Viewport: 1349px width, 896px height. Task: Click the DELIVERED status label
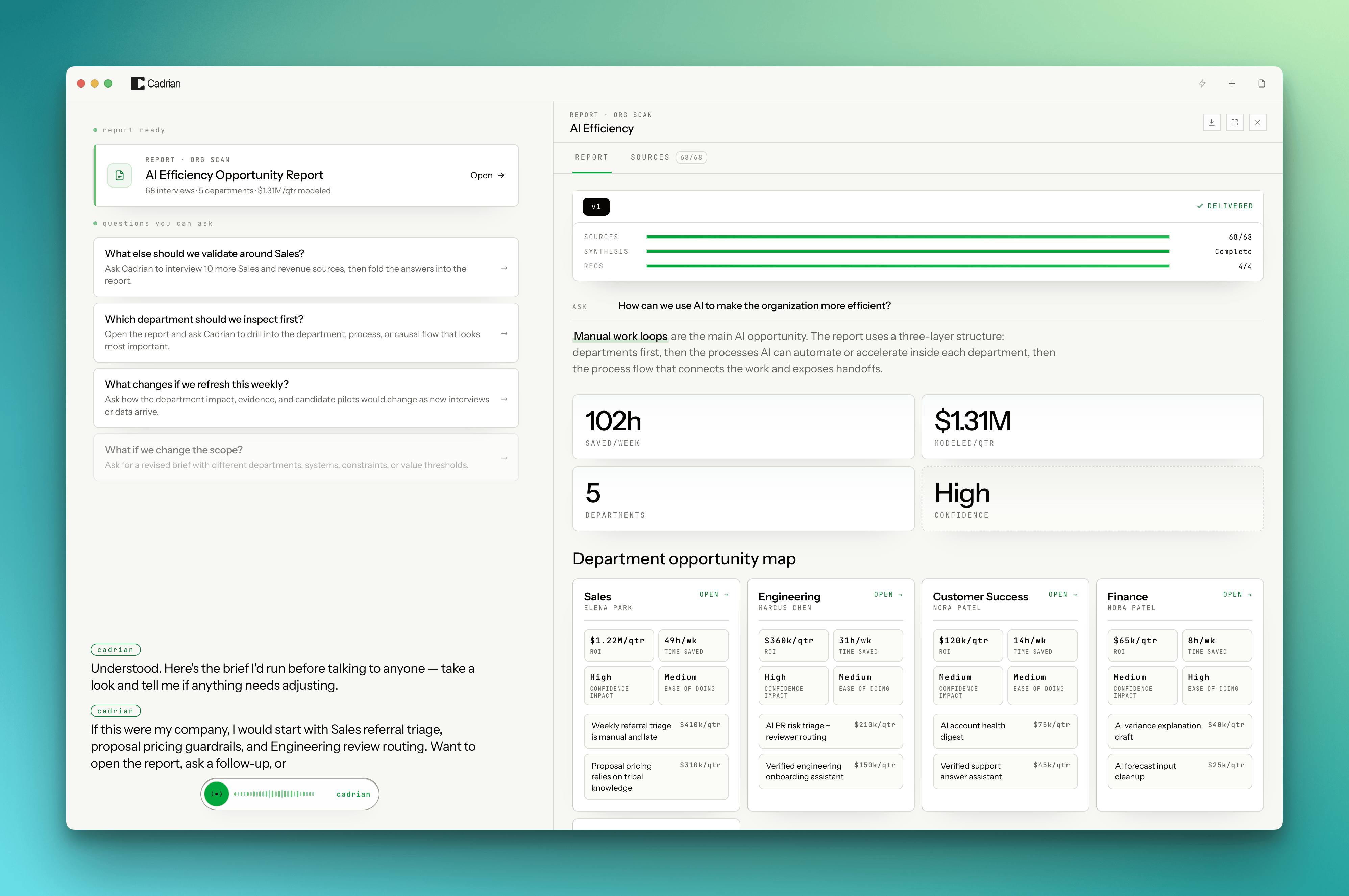pos(1224,206)
